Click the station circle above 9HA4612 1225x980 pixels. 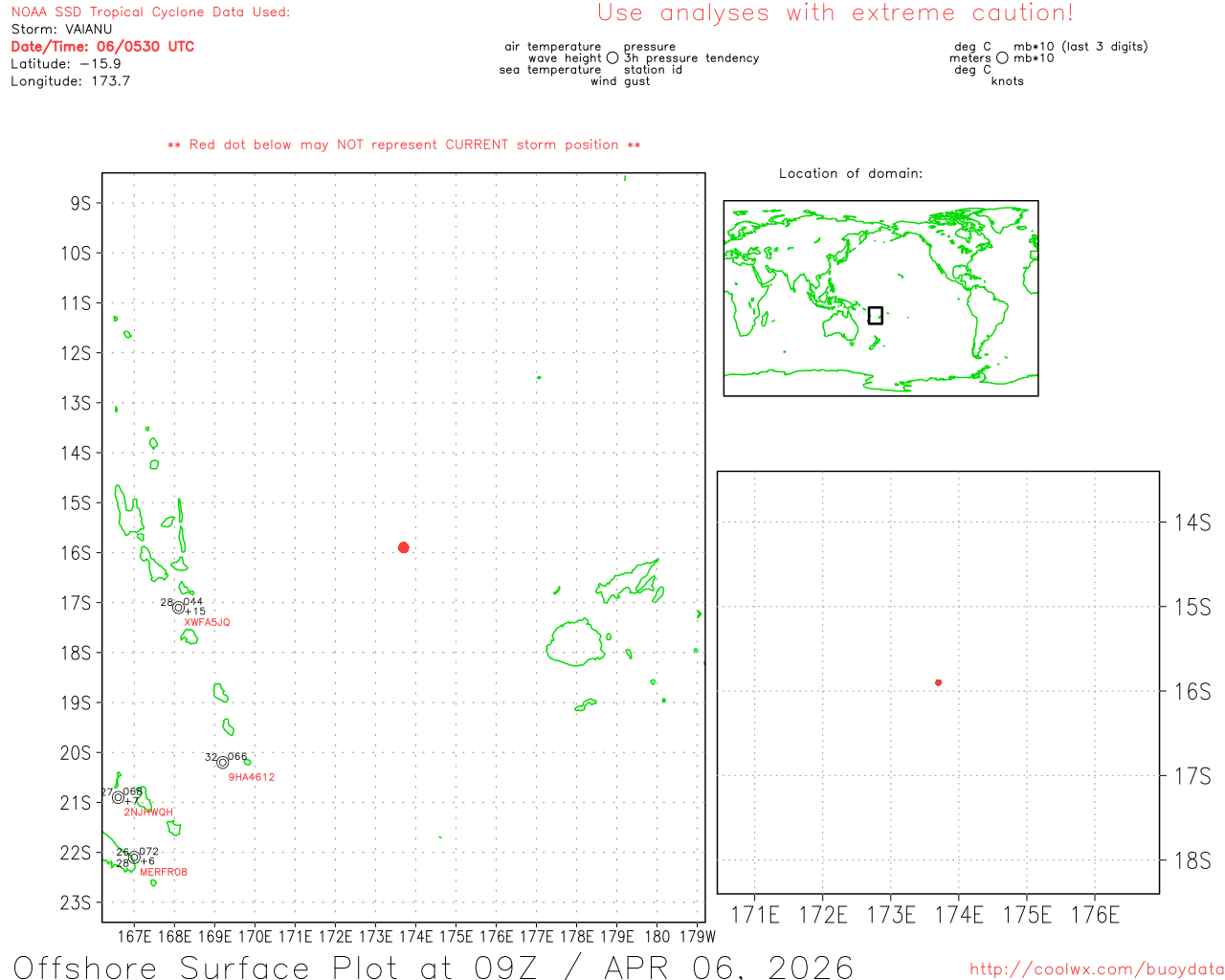[x=223, y=763]
